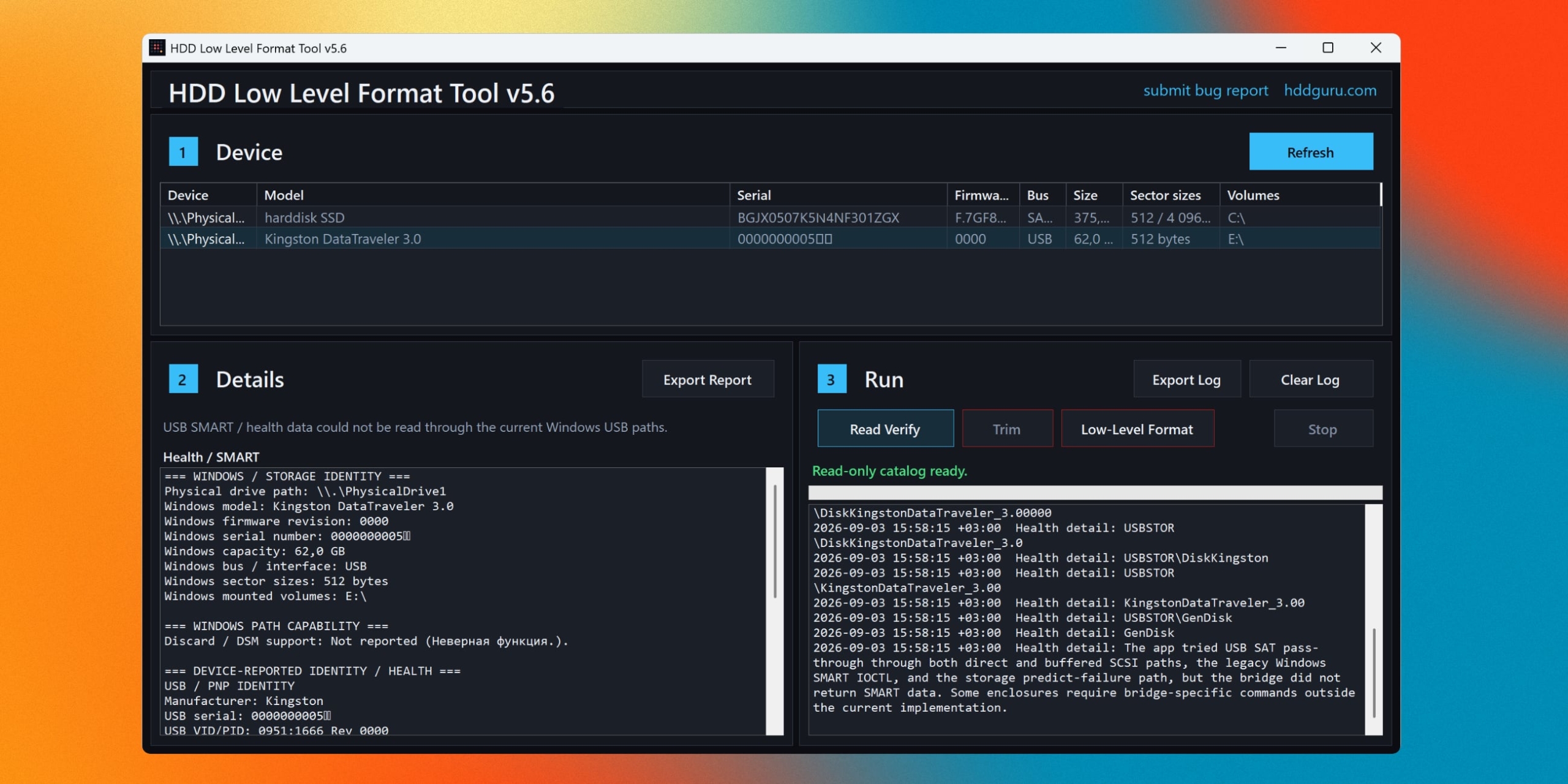1568x784 pixels.
Task: Click the step 1 Device badge
Action: [183, 152]
